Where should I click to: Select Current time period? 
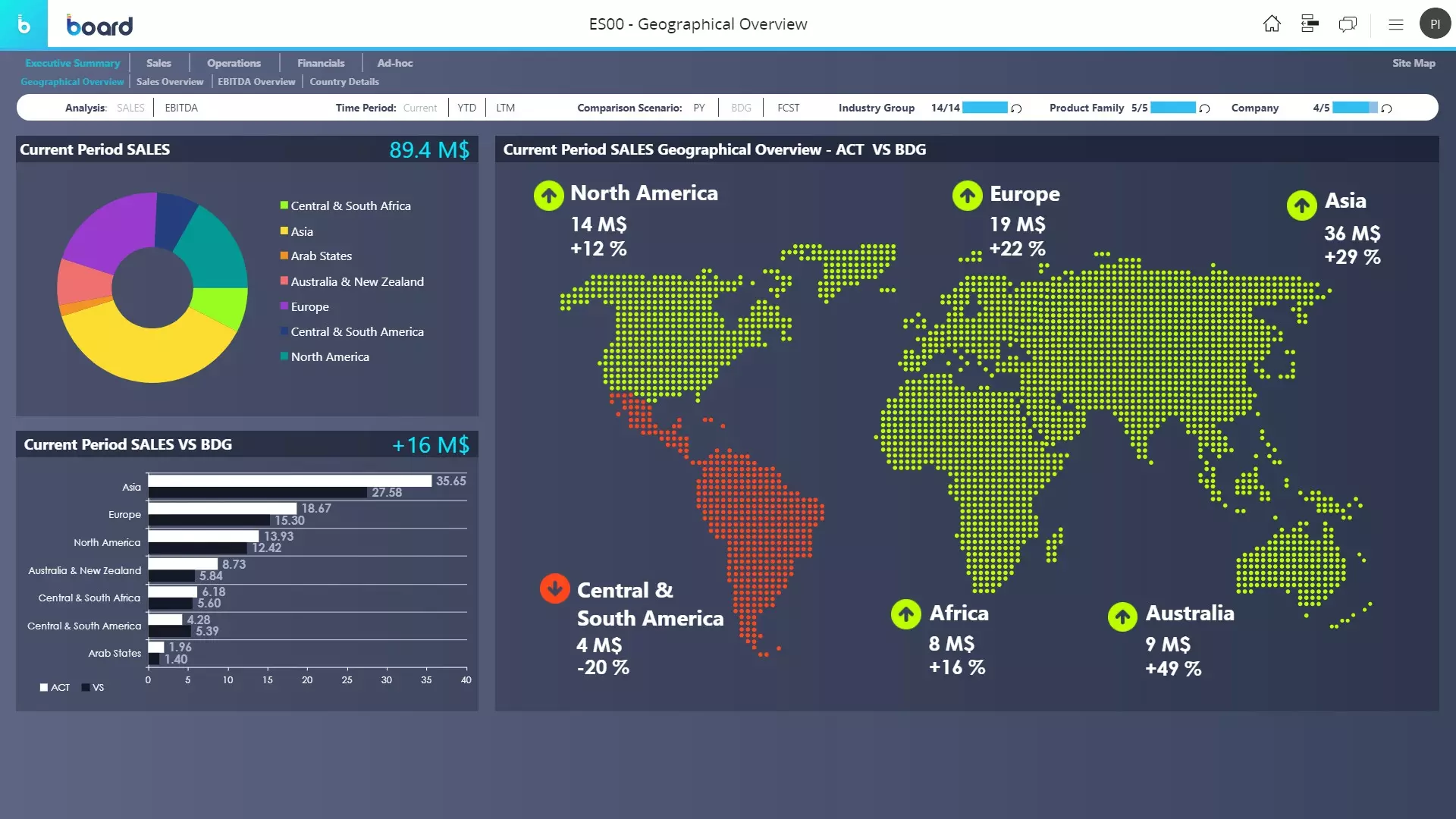point(420,108)
